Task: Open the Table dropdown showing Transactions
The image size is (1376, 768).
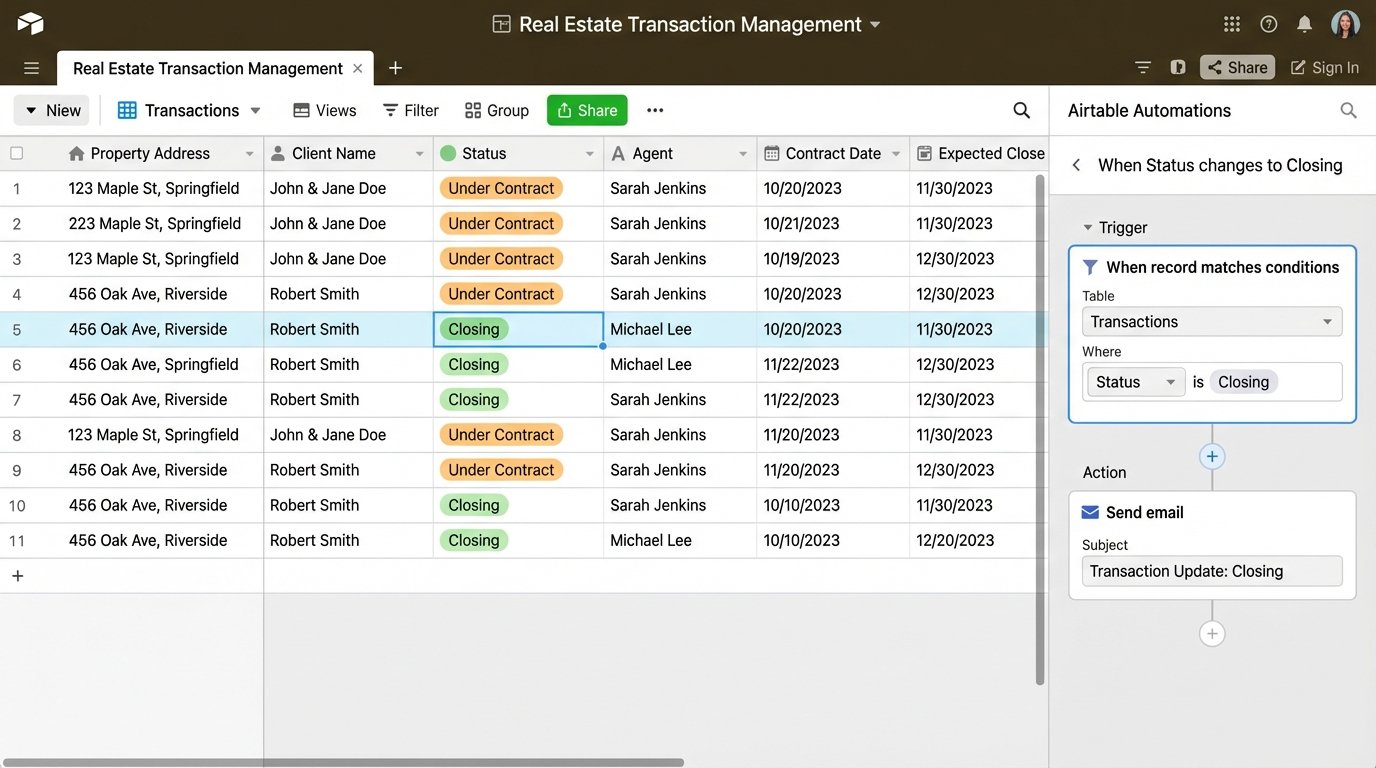Action: [1211, 321]
